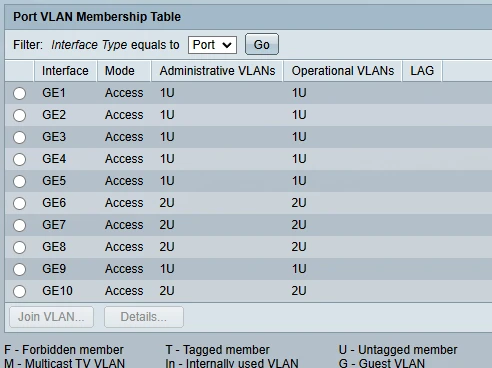Click the Access mode cell for GE10
Image resolution: width=492 pixels, height=368 pixels.
[124, 291]
